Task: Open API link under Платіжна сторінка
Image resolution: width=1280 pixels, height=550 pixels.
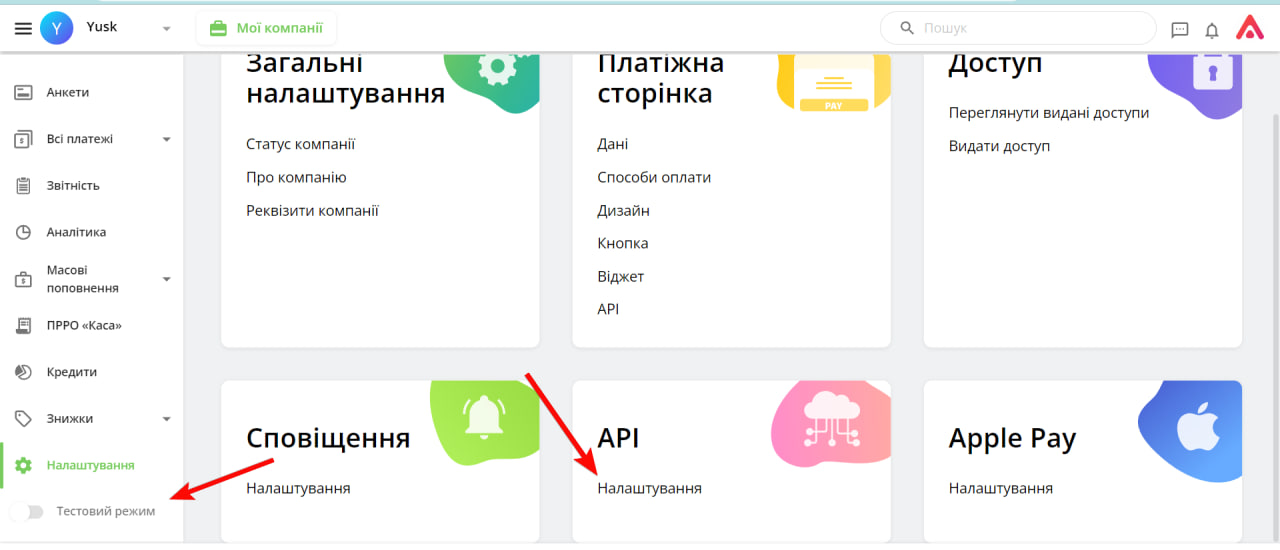Action: (x=608, y=309)
